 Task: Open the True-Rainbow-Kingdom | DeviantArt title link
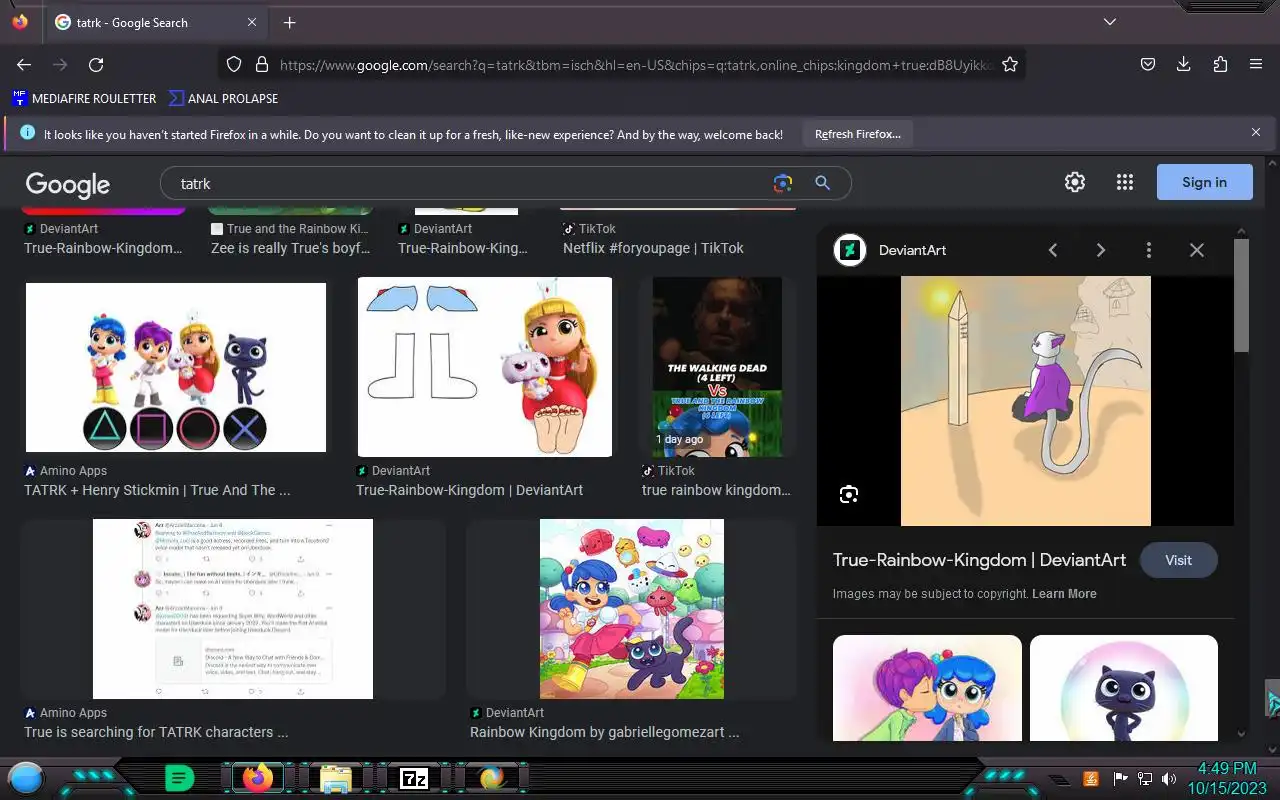pos(979,560)
